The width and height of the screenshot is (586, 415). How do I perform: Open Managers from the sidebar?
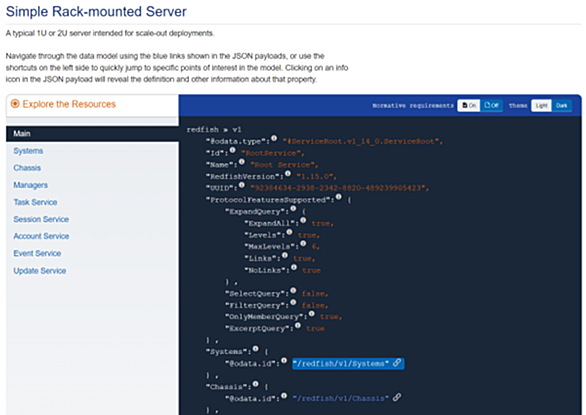pyautogui.click(x=31, y=185)
